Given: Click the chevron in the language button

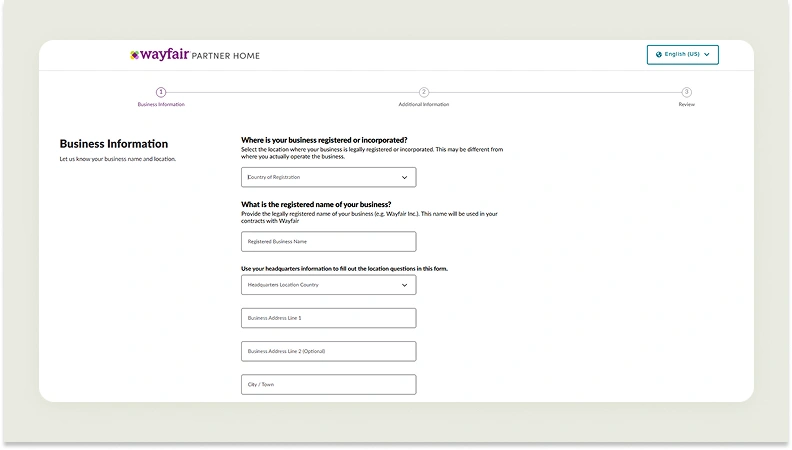Looking at the screenshot, I should click(707, 55).
